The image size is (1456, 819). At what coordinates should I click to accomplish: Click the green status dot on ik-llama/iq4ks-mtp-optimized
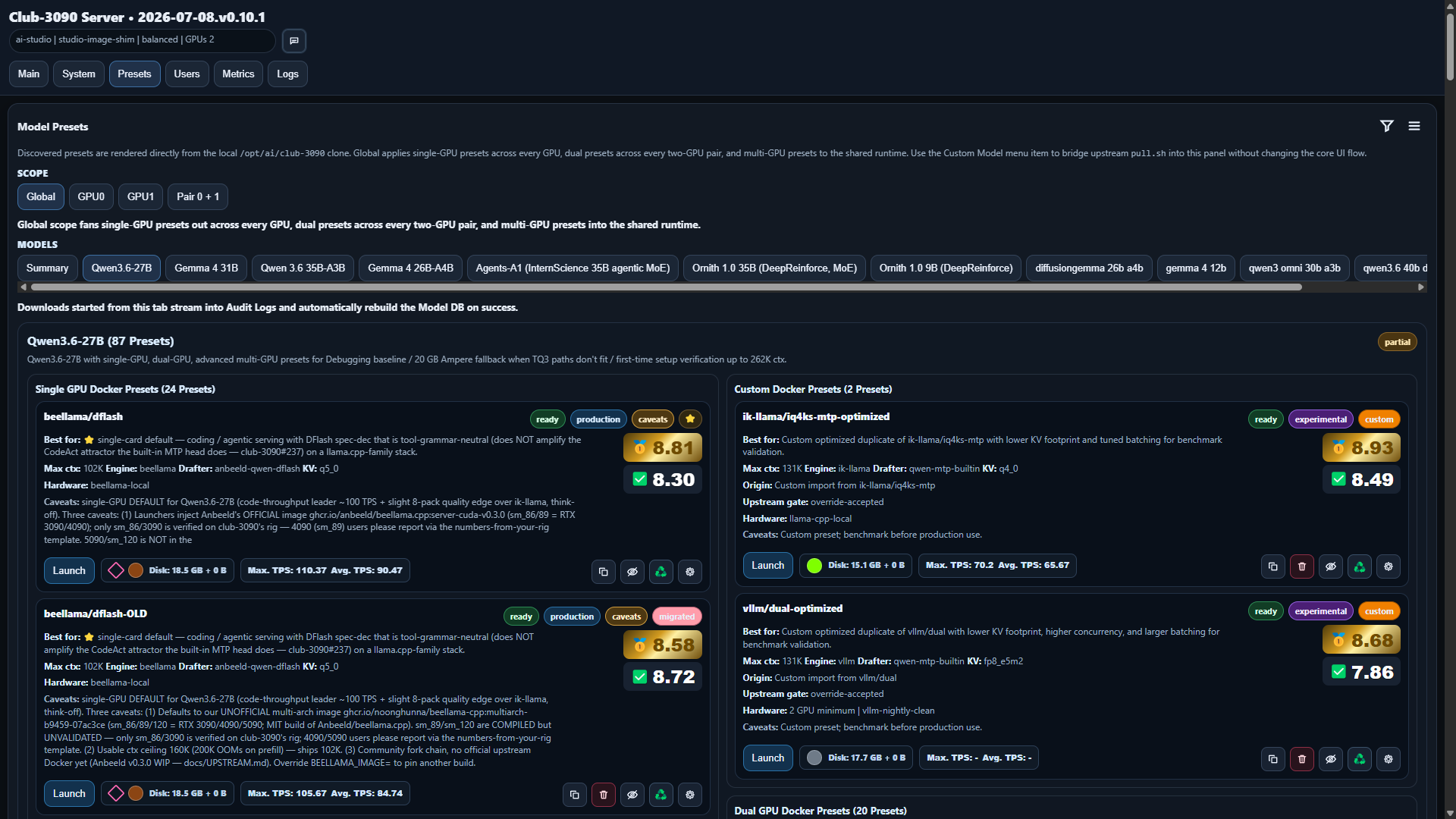point(814,565)
